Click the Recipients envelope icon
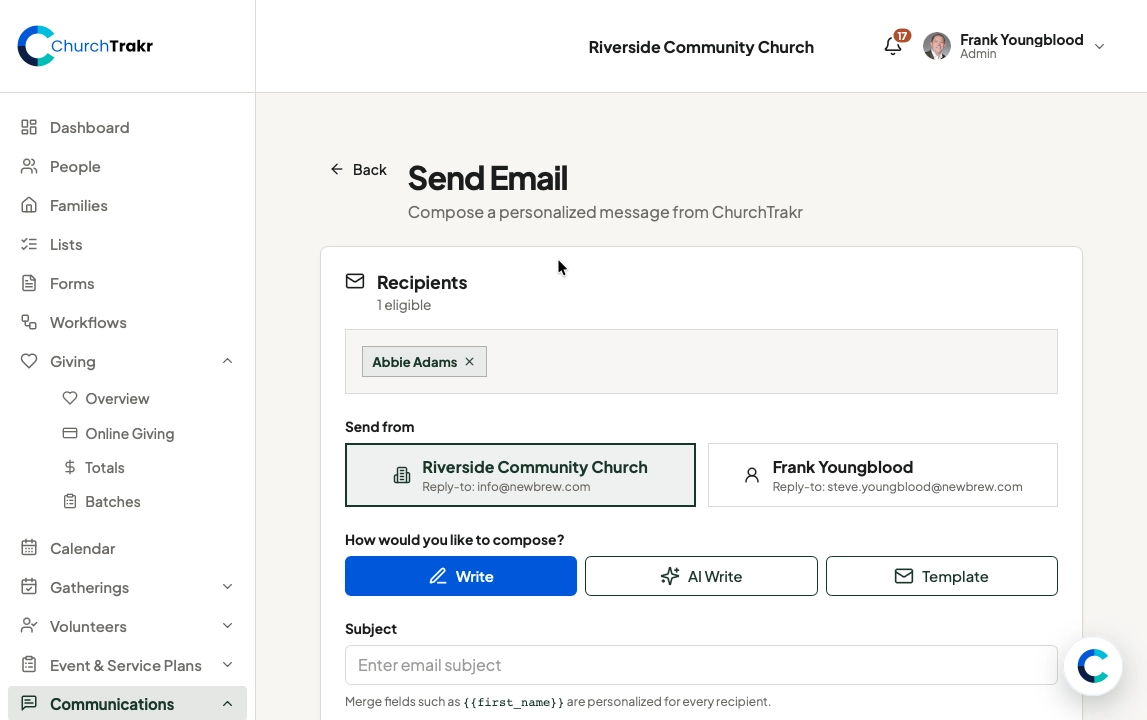 [x=355, y=281]
